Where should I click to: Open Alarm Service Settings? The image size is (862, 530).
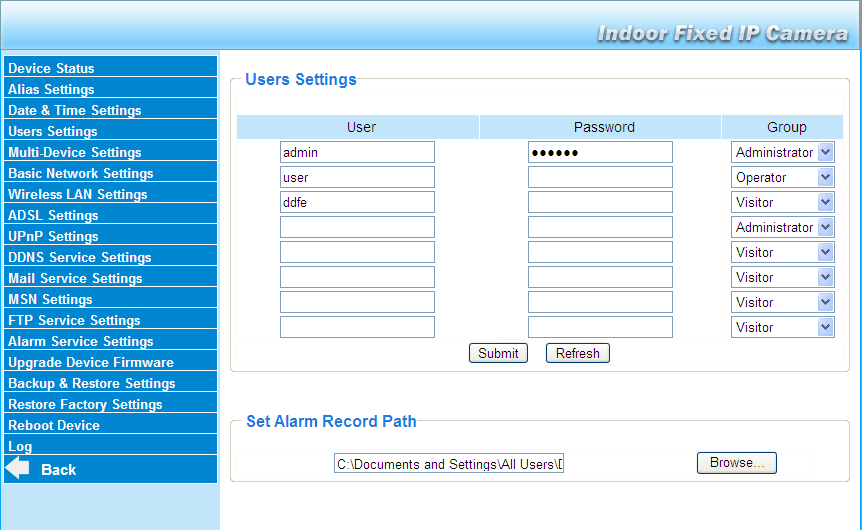click(110, 339)
